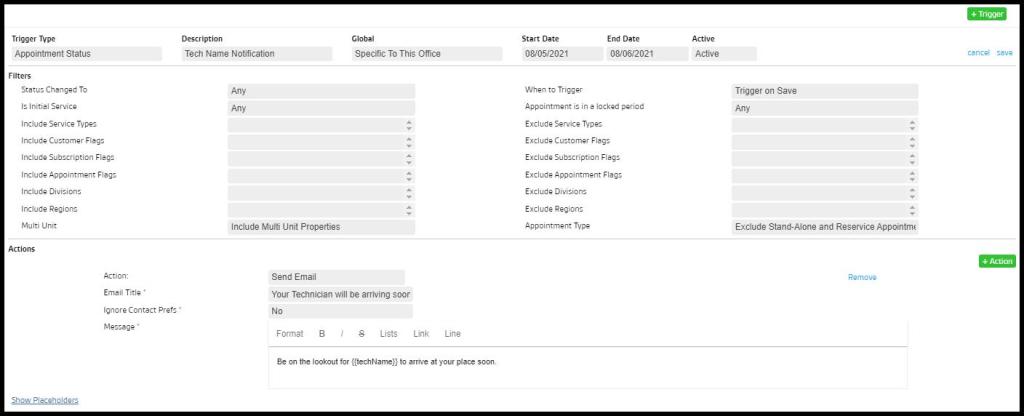Change the Active status dropdown
The image size is (1024, 416).
724,54
